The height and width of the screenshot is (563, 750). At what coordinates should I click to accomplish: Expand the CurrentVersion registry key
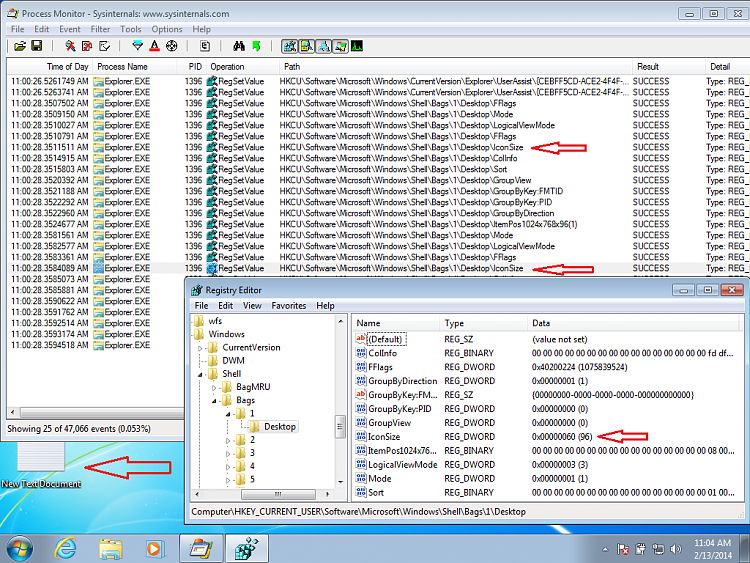pyautogui.click(x=199, y=347)
